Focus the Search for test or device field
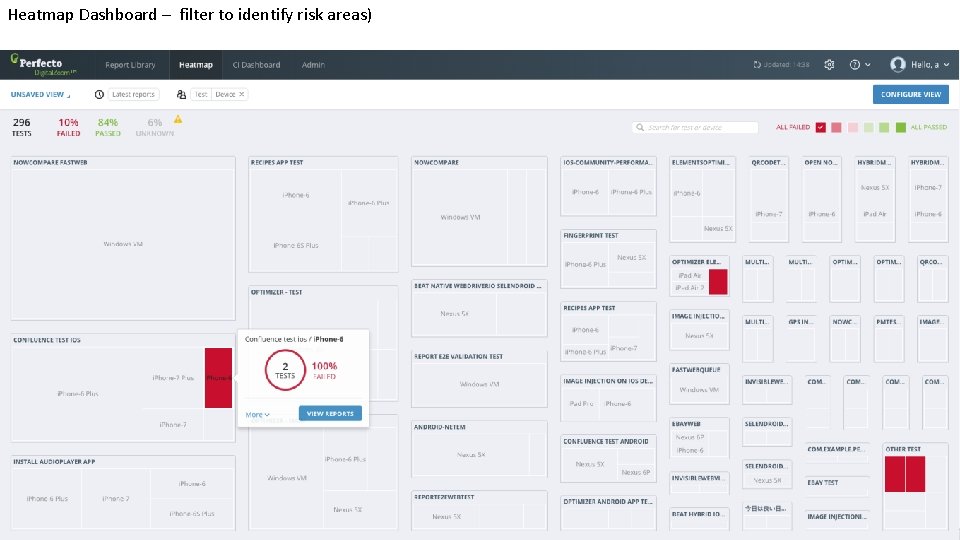This screenshot has height=540, width=960. pyautogui.click(x=695, y=127)
